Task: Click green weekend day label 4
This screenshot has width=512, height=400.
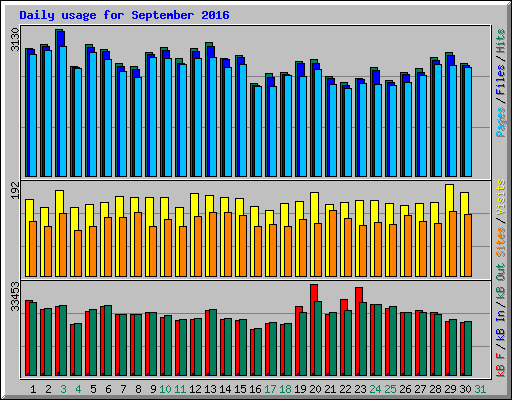Action: tap(78, 389)
